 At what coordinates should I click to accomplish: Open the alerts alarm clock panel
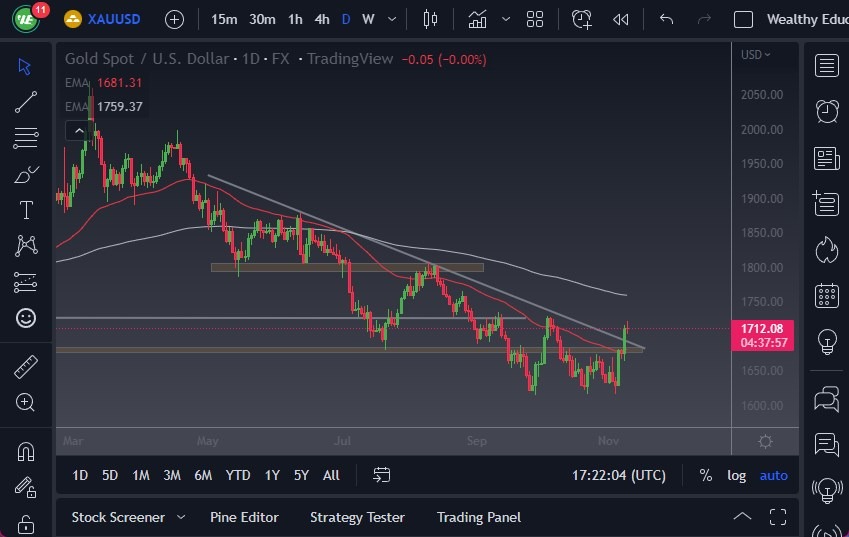pyautogui.click(x=827, y=111)
